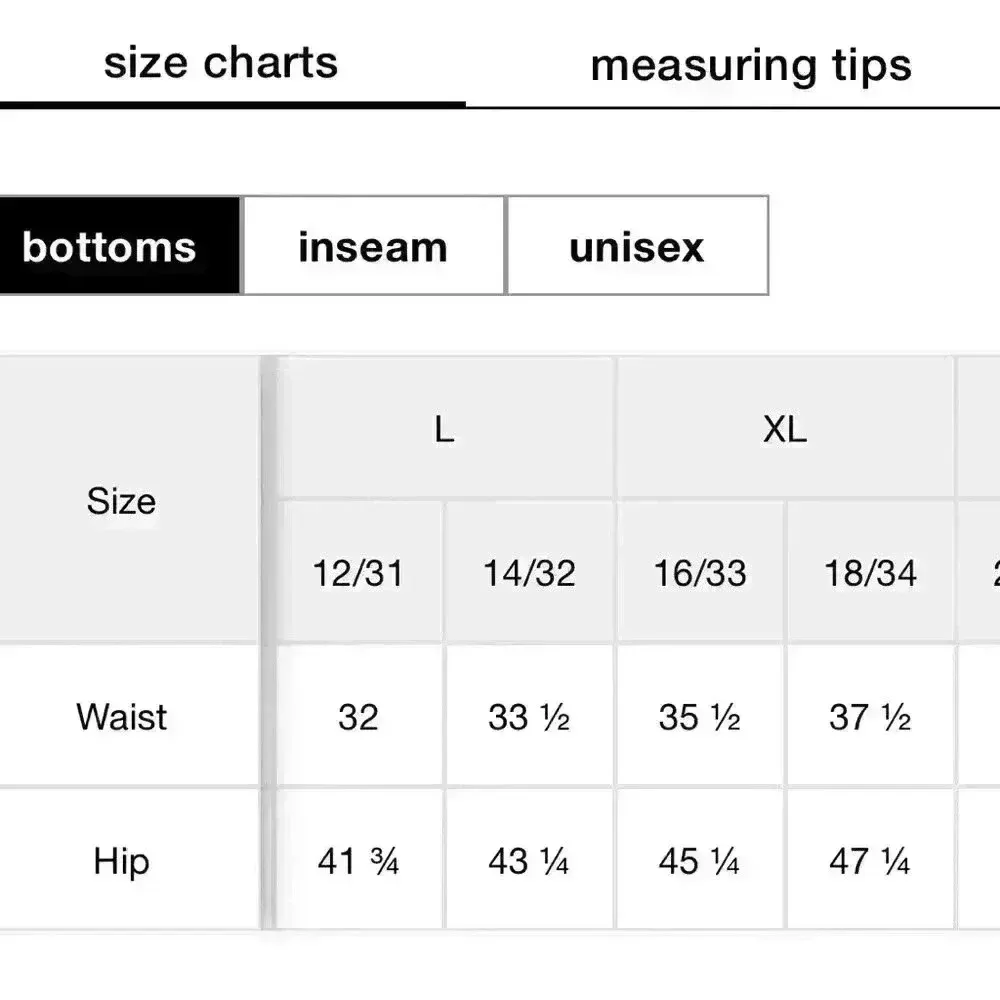
Task: Select the unisex category button
Action: click(637, 246)
